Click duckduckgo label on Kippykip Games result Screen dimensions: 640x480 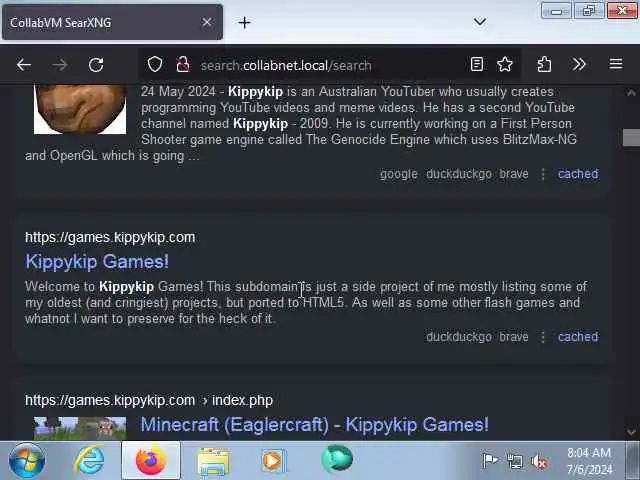459,337
